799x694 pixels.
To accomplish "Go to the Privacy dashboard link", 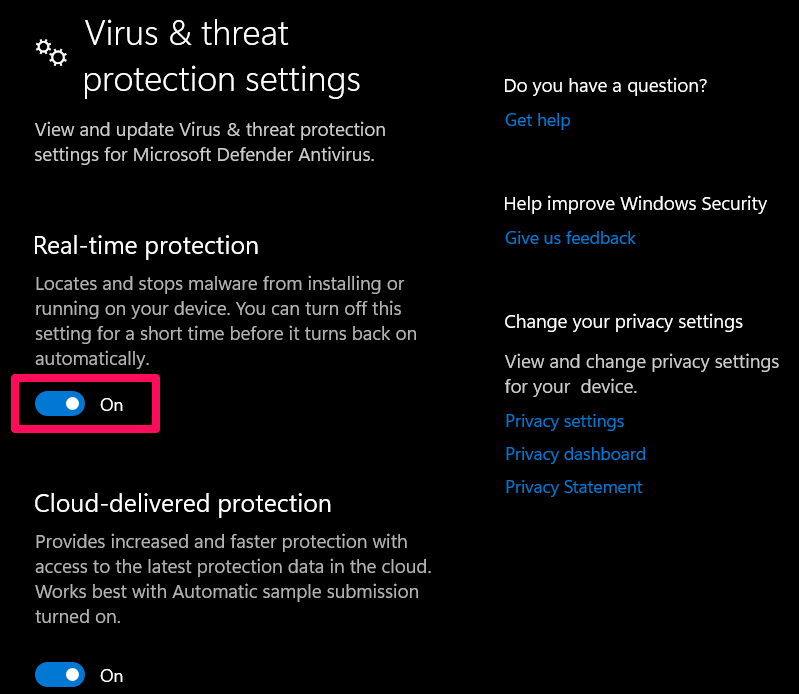I will (575, 454).
